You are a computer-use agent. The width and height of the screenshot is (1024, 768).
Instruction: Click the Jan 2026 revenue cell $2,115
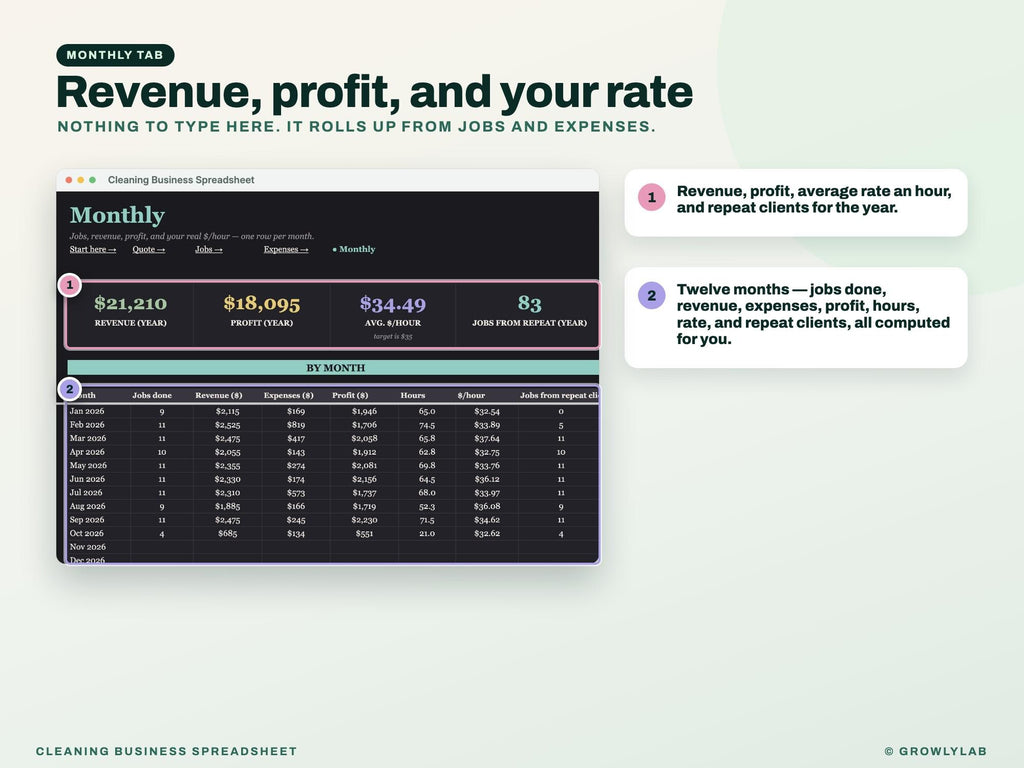tap(227, 411)
